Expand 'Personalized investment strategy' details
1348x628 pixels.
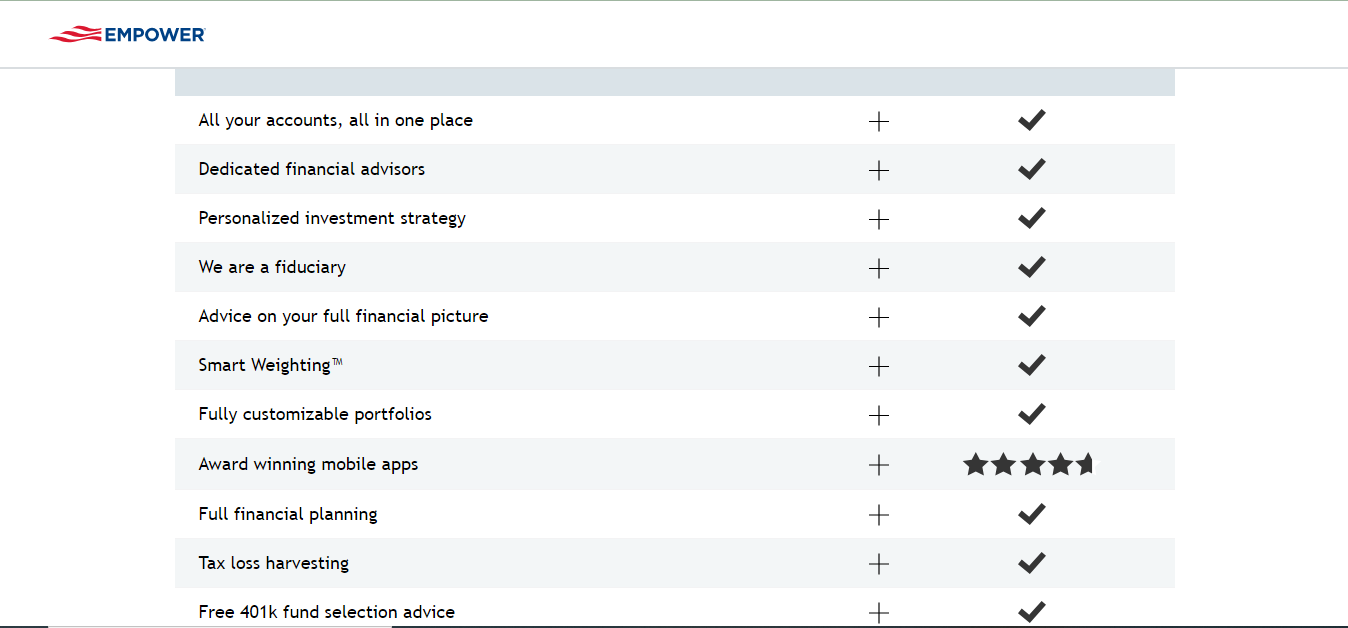[878, 219]
